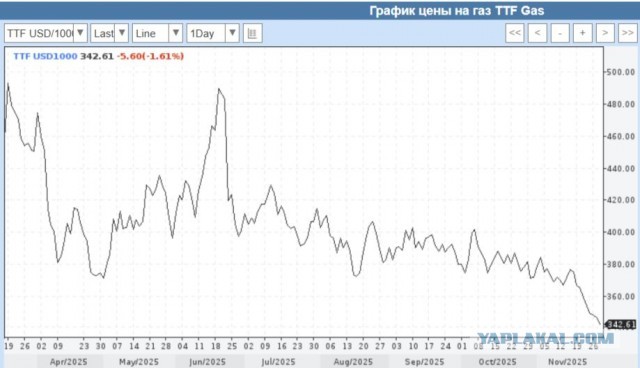
Task: Click the 400.00 price axis label
Action: pyautogui.click(x=621, y=232)
